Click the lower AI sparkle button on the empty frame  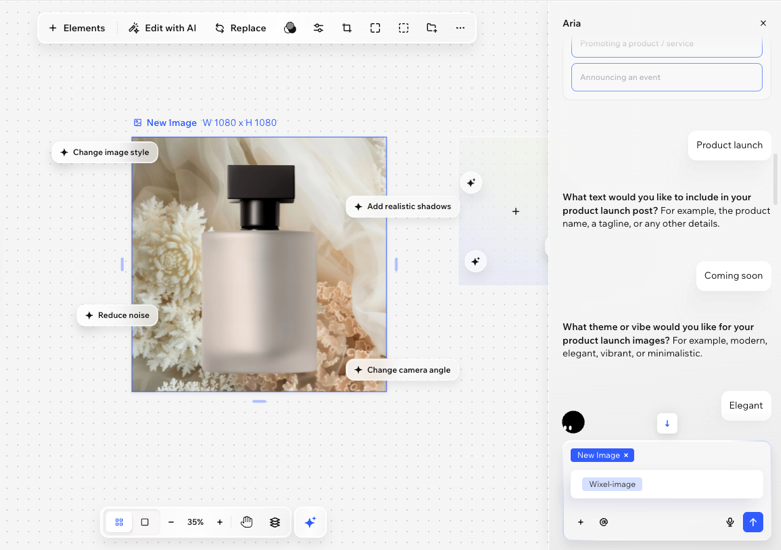[475, 262]
